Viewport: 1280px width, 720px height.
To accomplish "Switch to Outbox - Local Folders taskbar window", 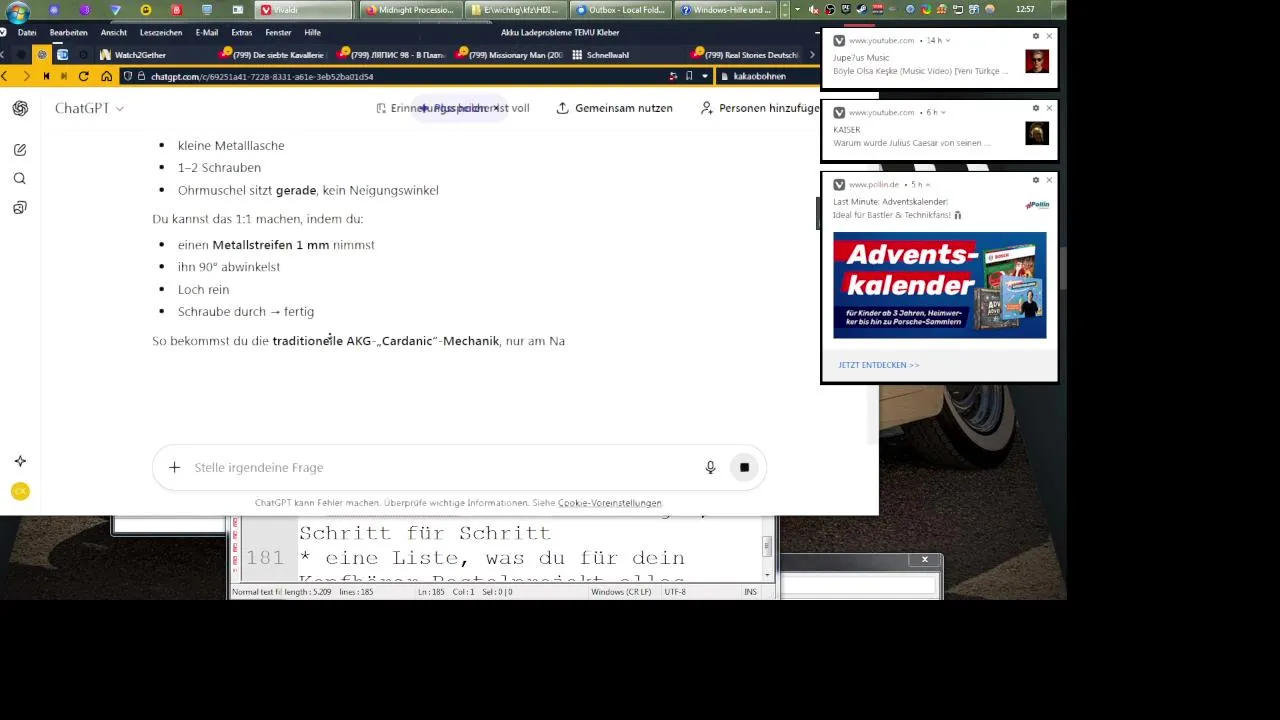I will pos(621,10).
